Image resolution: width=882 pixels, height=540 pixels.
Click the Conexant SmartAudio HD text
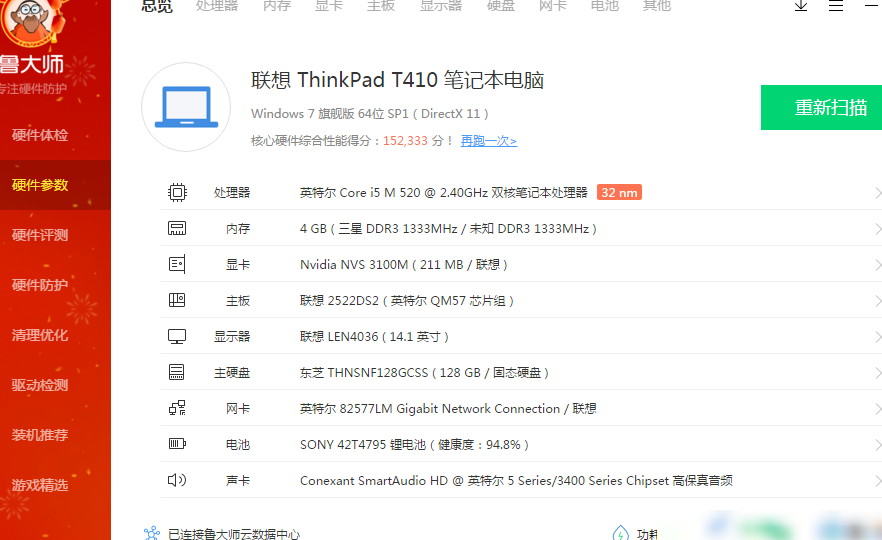(x=516, y=481)
